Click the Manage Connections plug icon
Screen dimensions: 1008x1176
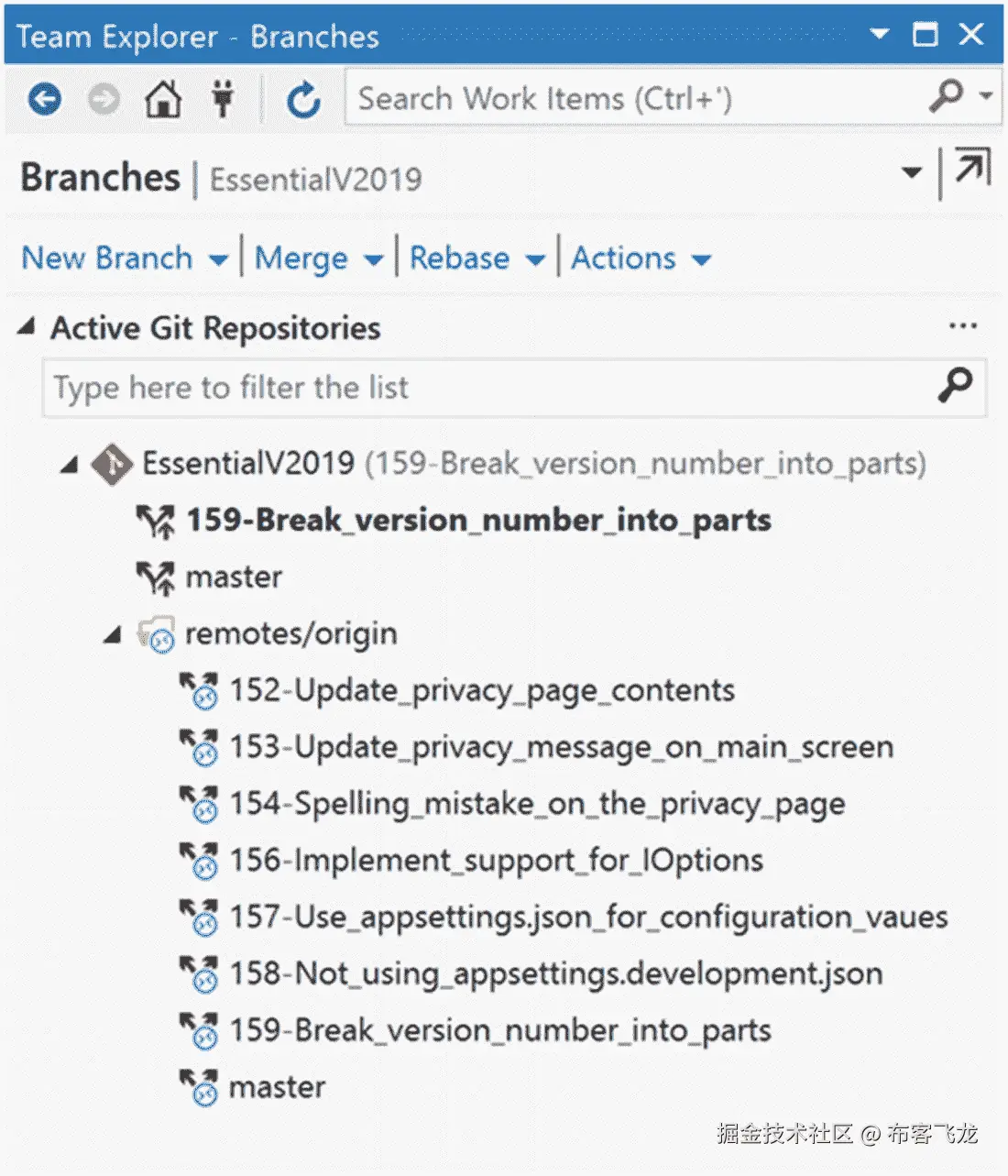(x=223, y=98)
